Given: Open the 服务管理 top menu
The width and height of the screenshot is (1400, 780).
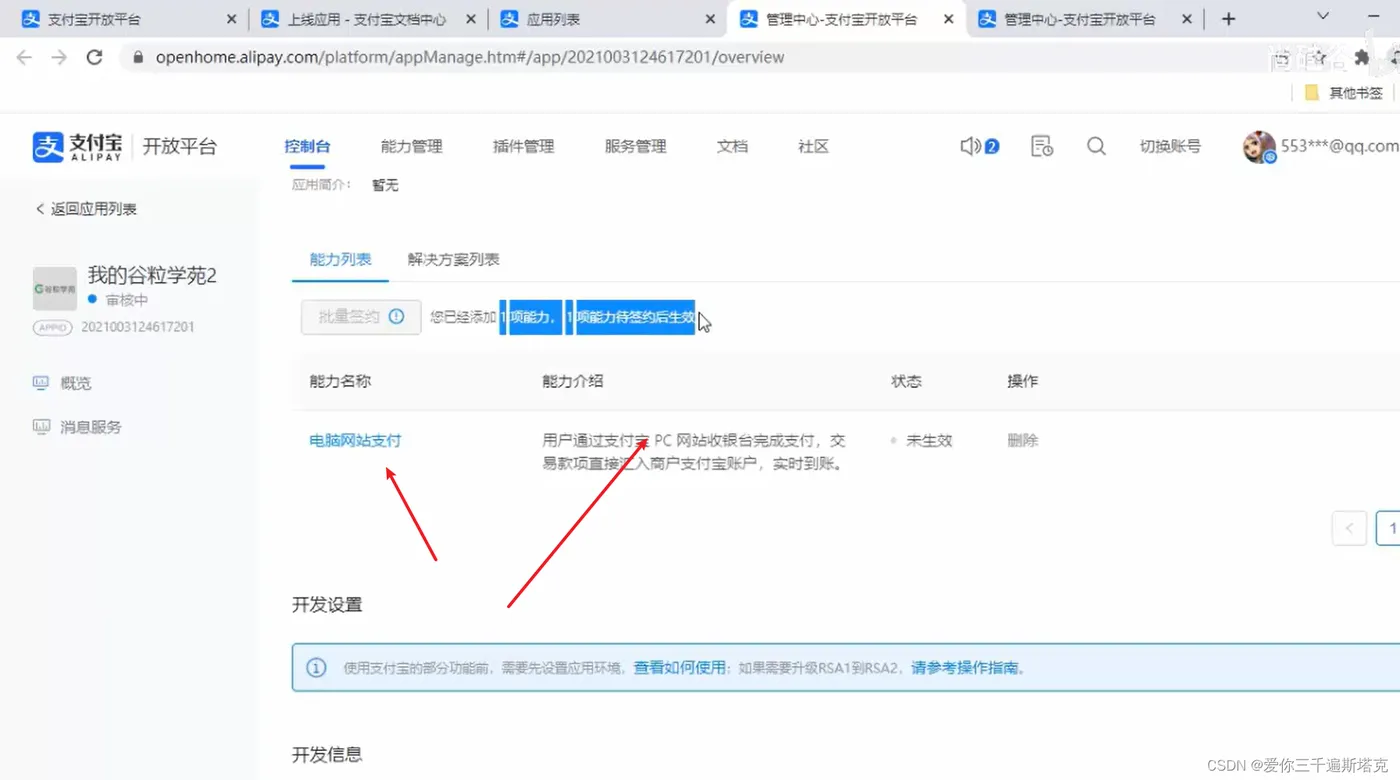Looking at the screenshot, I should click(635, 146).
